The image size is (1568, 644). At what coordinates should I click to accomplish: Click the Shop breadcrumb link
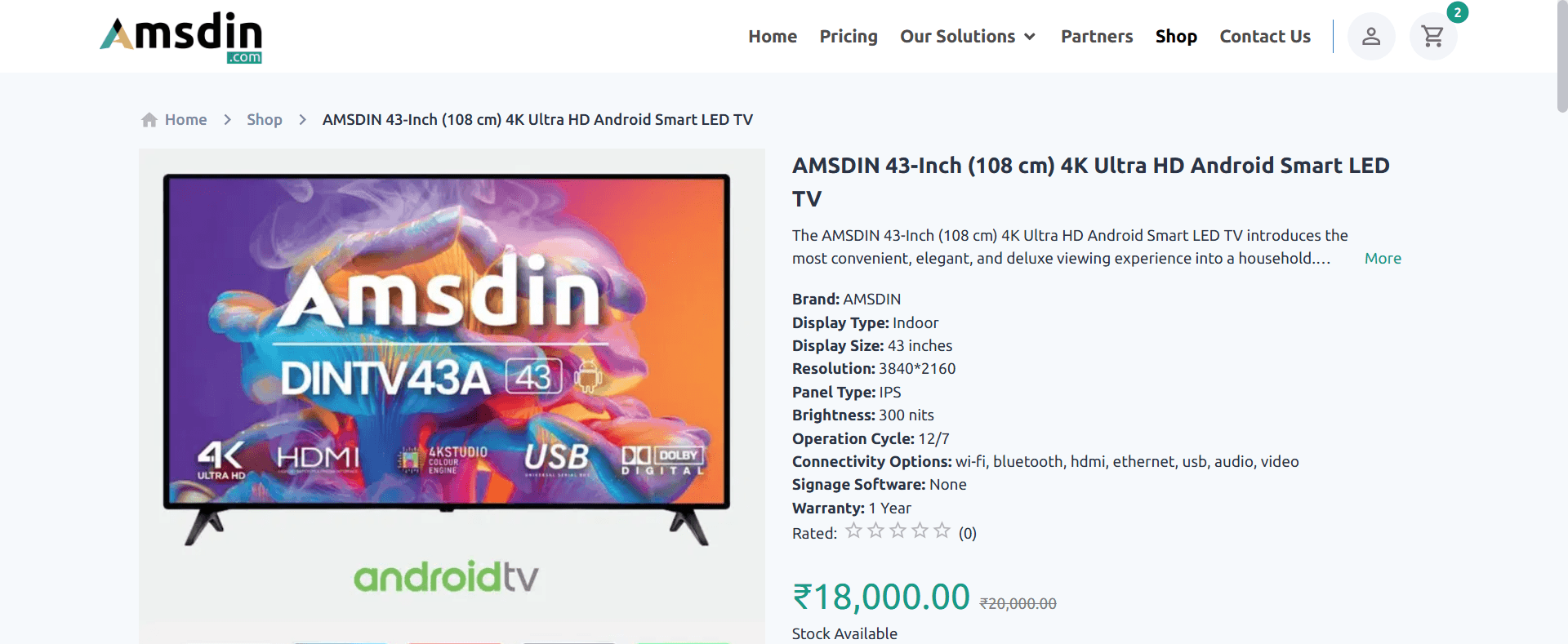(265, 120)
